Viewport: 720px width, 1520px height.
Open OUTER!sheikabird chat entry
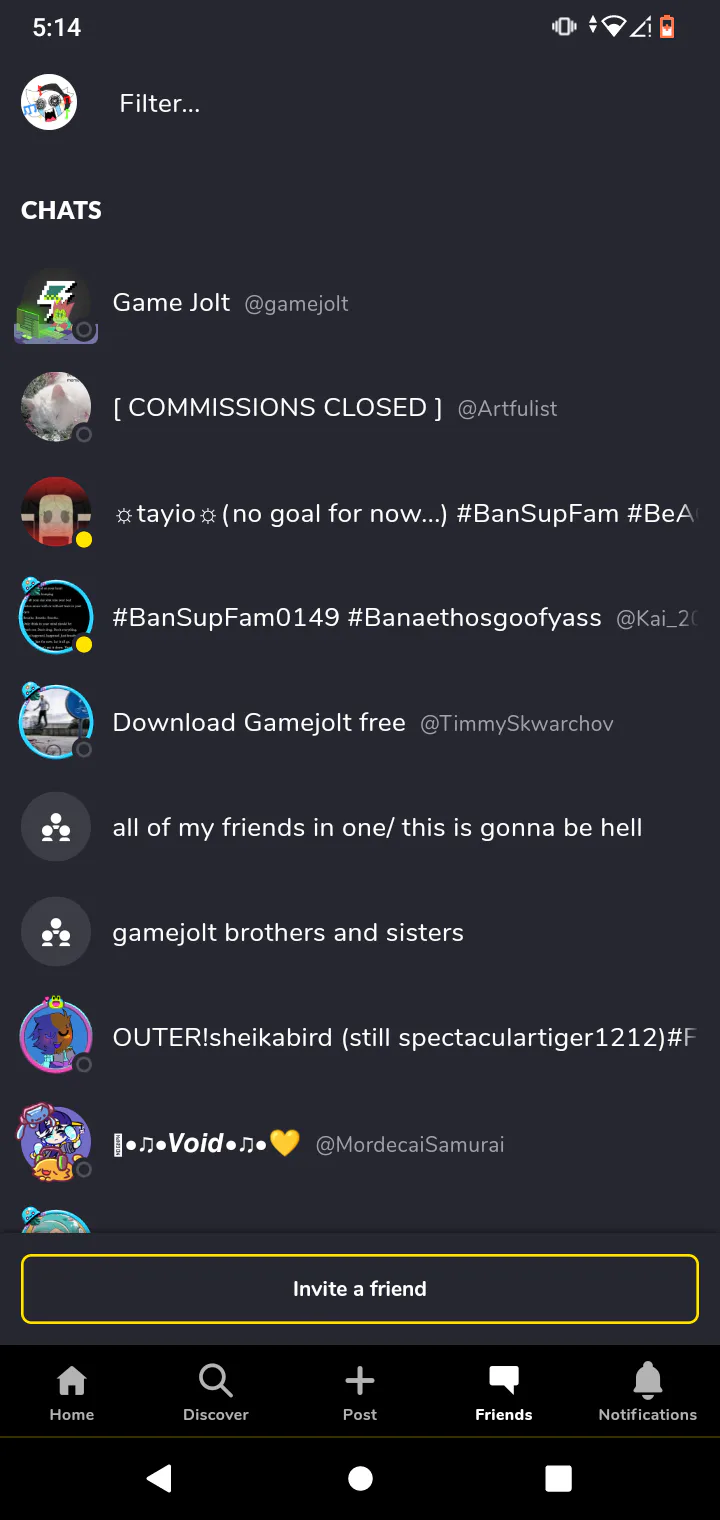[x=360, y=1038]
